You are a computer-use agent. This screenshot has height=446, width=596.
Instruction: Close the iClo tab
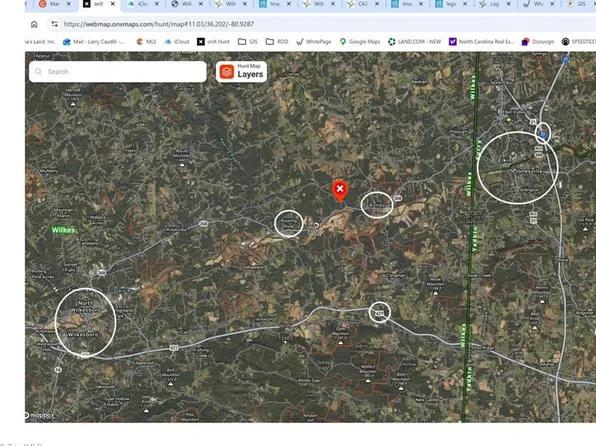coord(157,4)
